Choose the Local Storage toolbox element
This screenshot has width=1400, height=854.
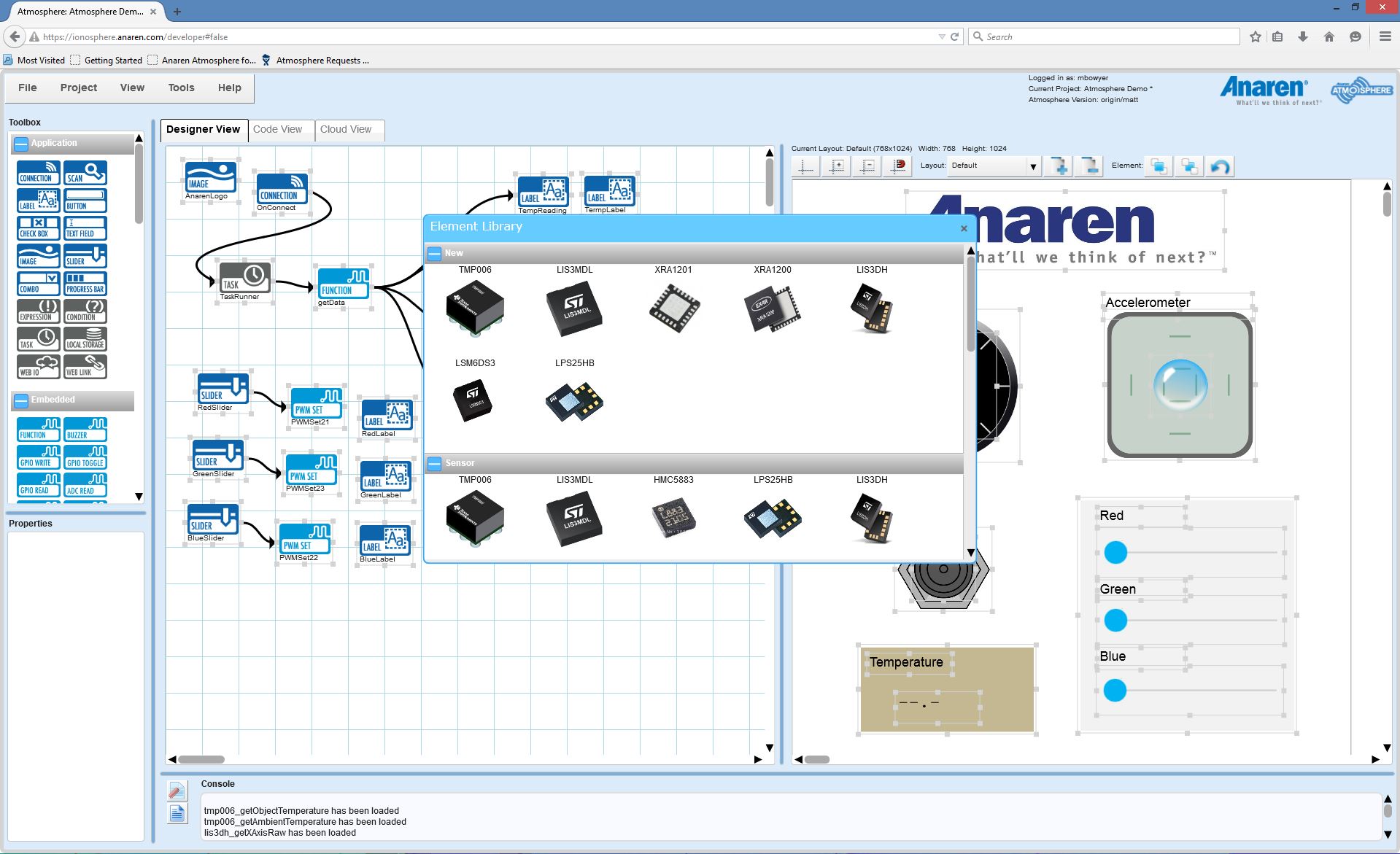[x=85, y=339]
